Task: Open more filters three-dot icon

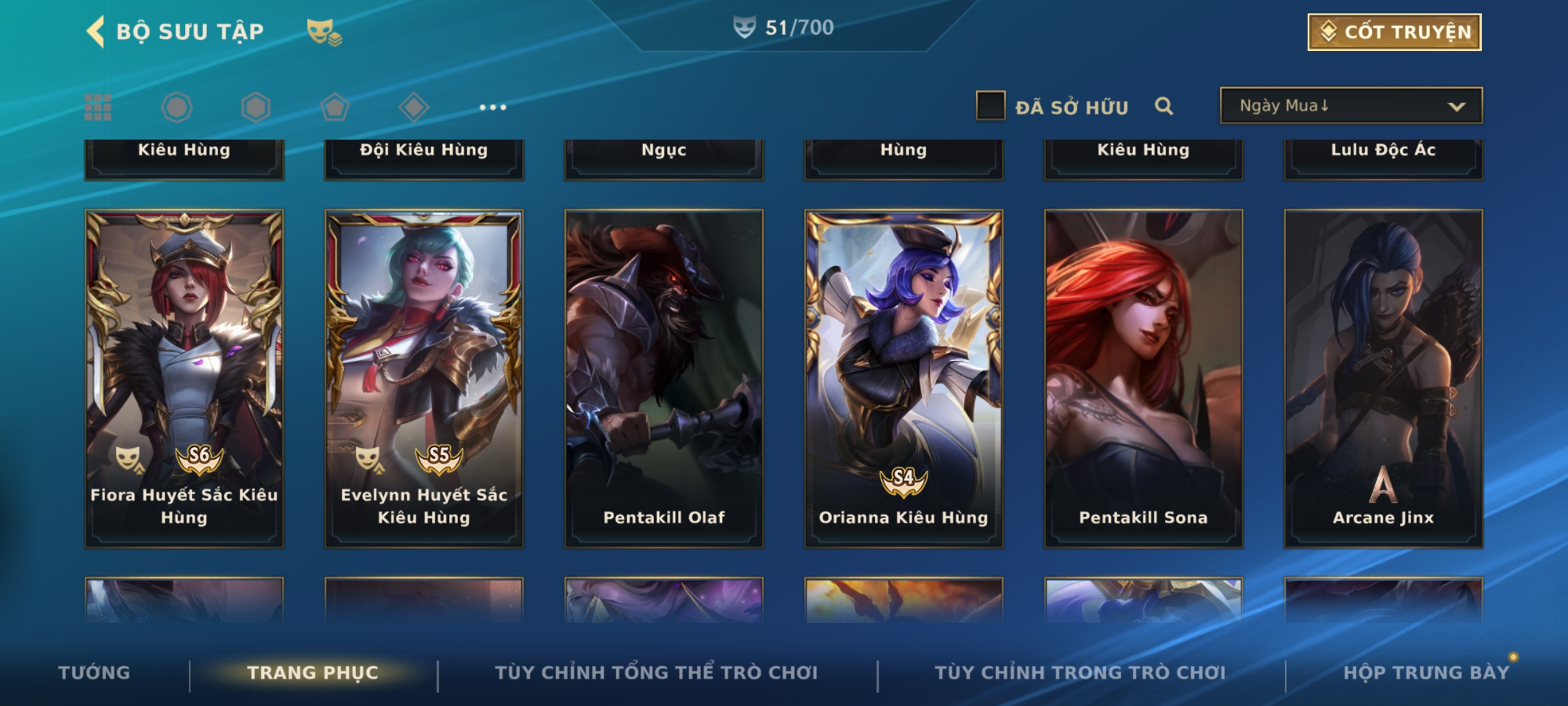Action: [x=493, y=107]
